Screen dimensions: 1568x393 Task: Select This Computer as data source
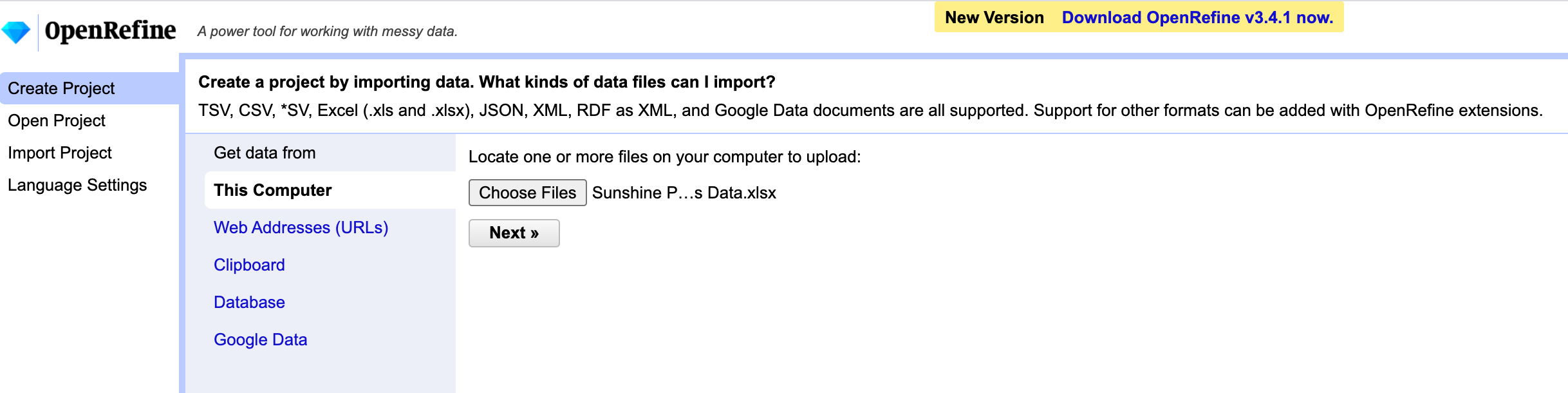point(272,190)
